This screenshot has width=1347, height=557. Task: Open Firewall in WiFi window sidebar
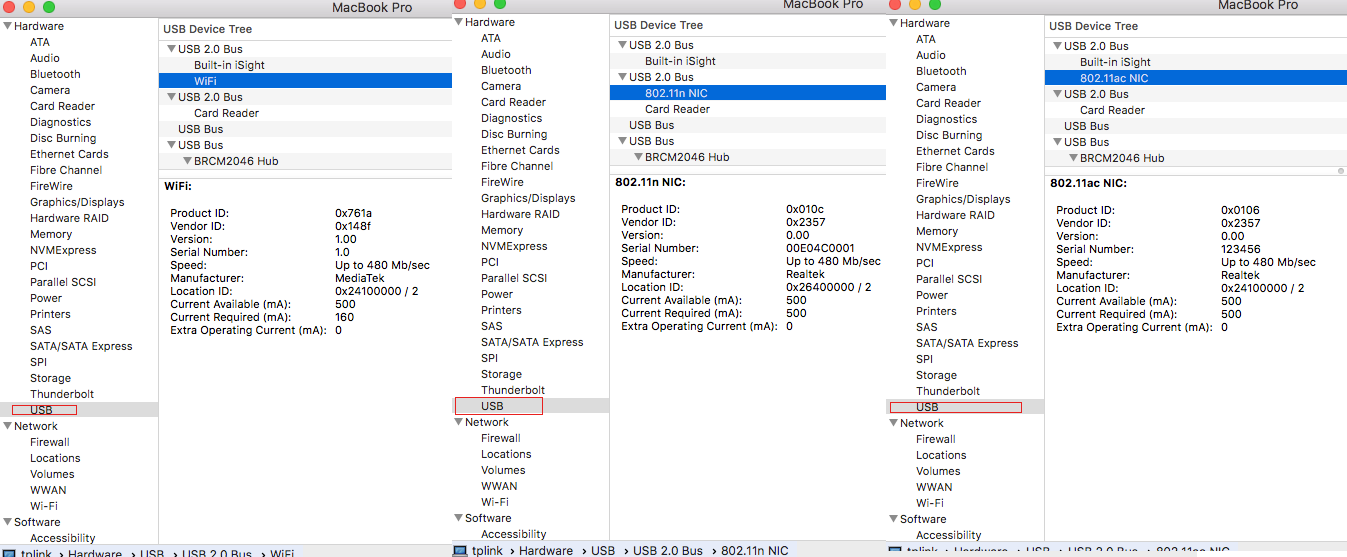[50, 442]
